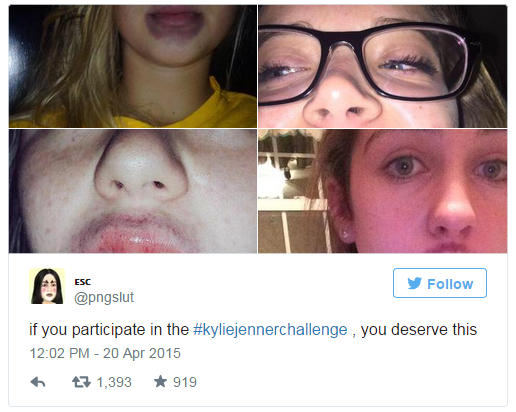This screenshot has width=516, height=412.
Task: Click the reply arrow icon
Action: [38, 382]
